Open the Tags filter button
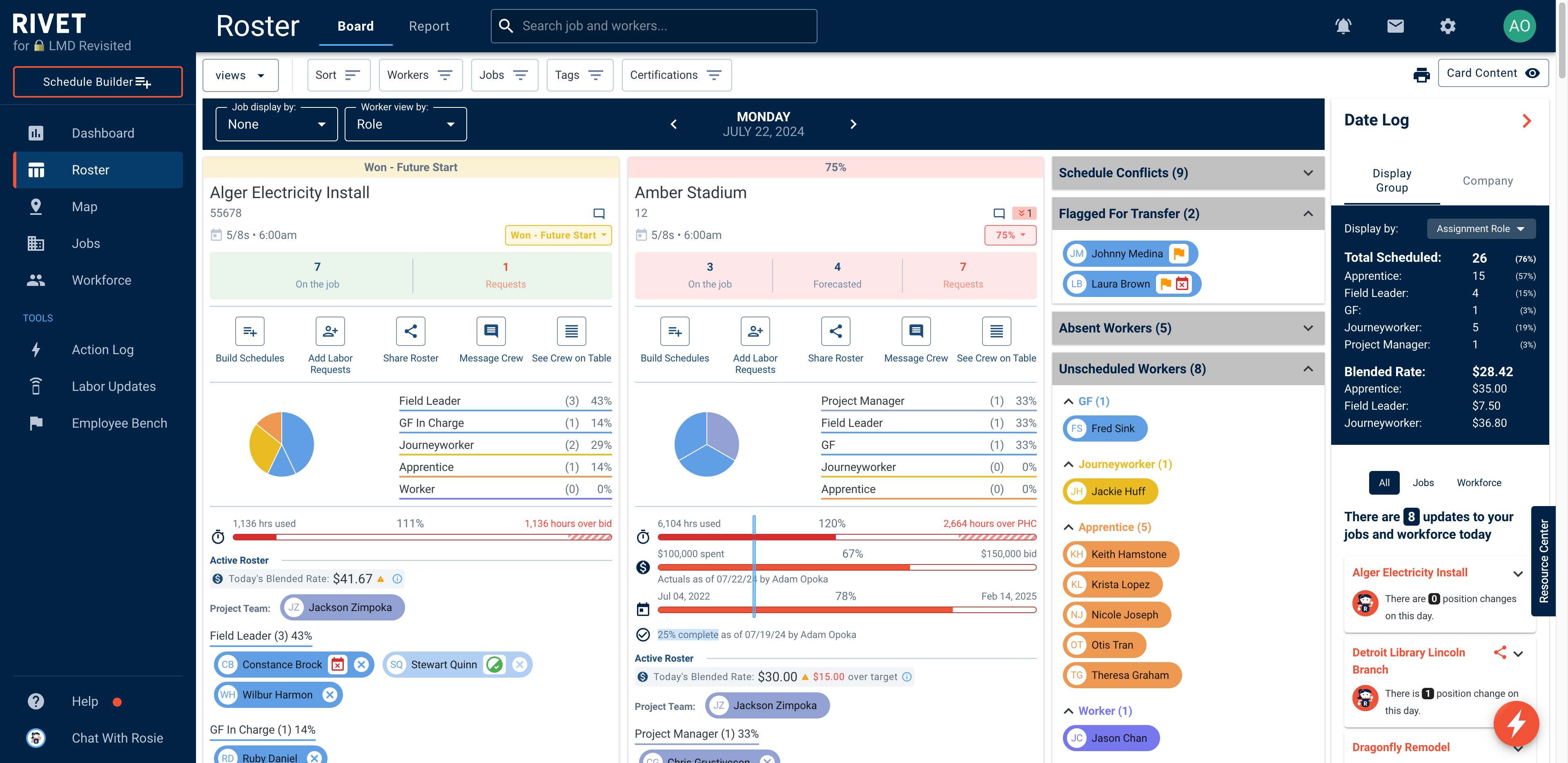 (x=579, y=75)
